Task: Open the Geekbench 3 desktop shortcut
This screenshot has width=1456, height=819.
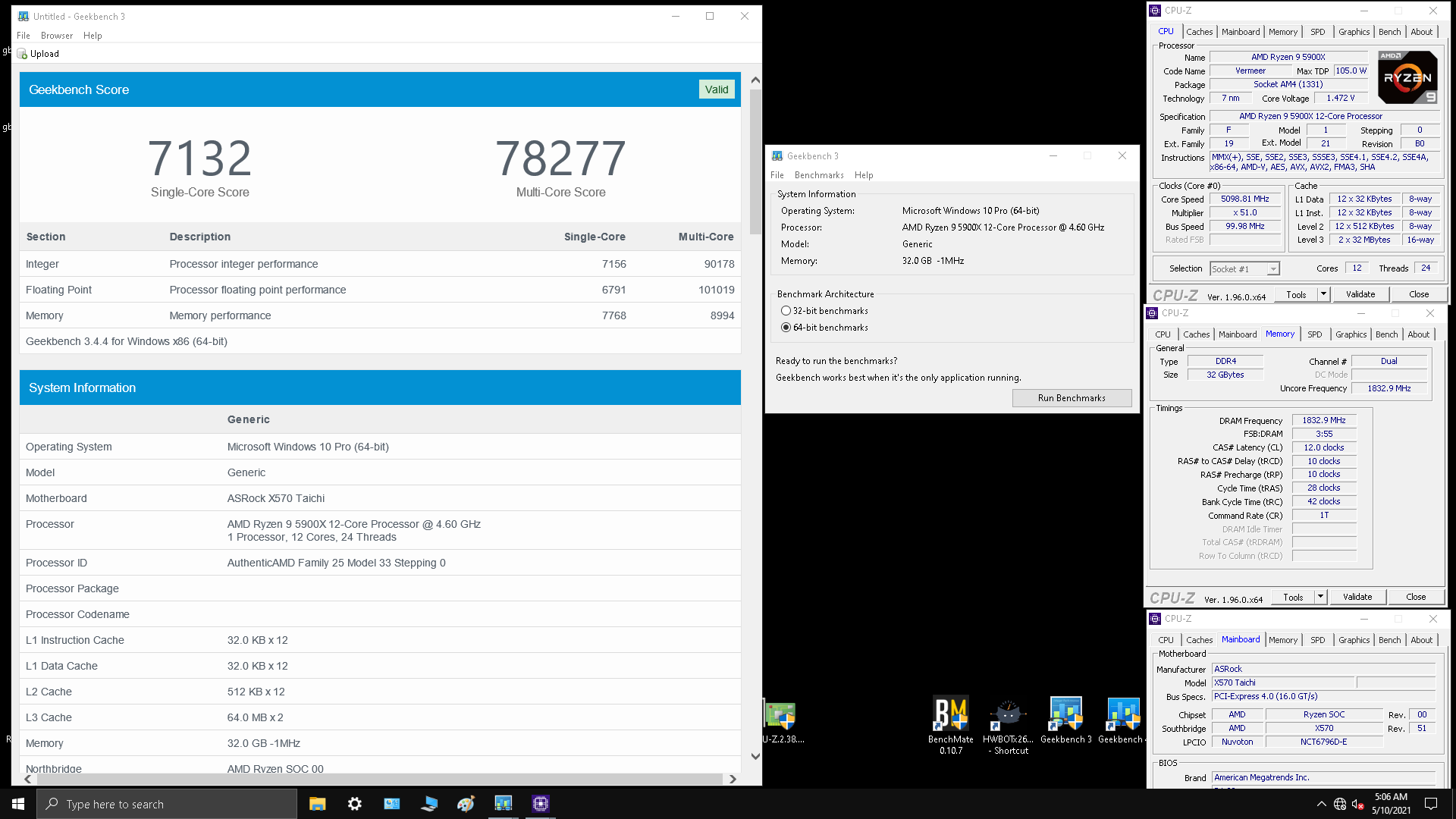Action: [x=1065, y=720]
